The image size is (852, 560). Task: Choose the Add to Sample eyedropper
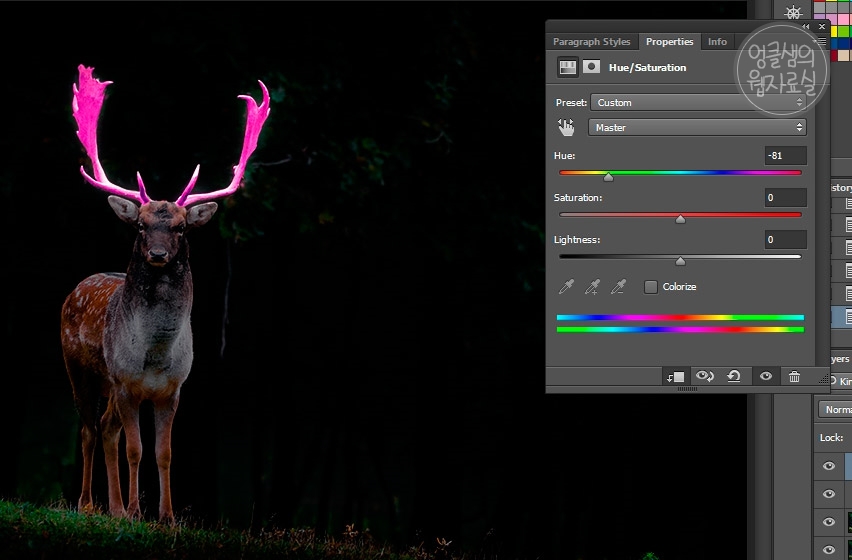click(592, 287)
